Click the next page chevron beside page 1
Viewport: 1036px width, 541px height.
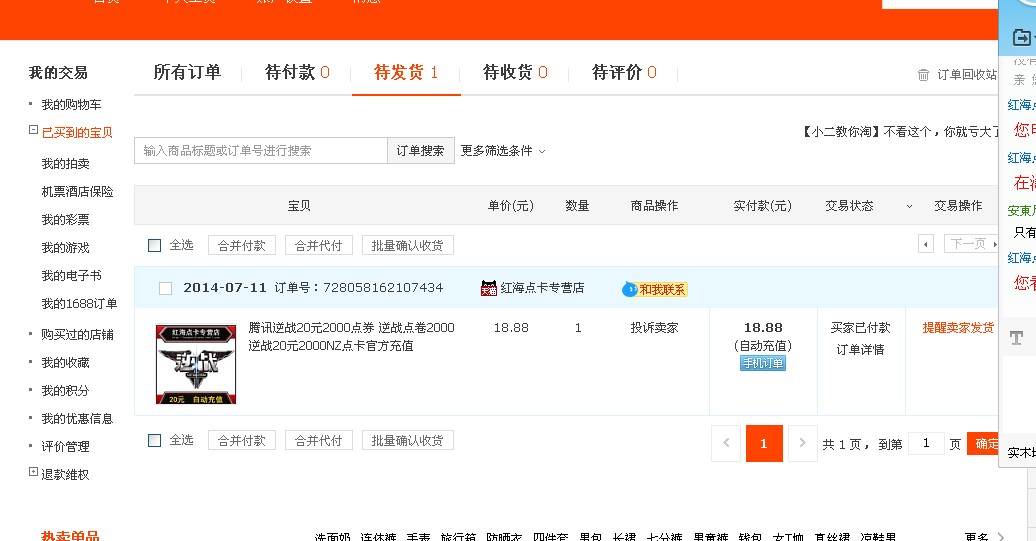click(x=802, y=443)
